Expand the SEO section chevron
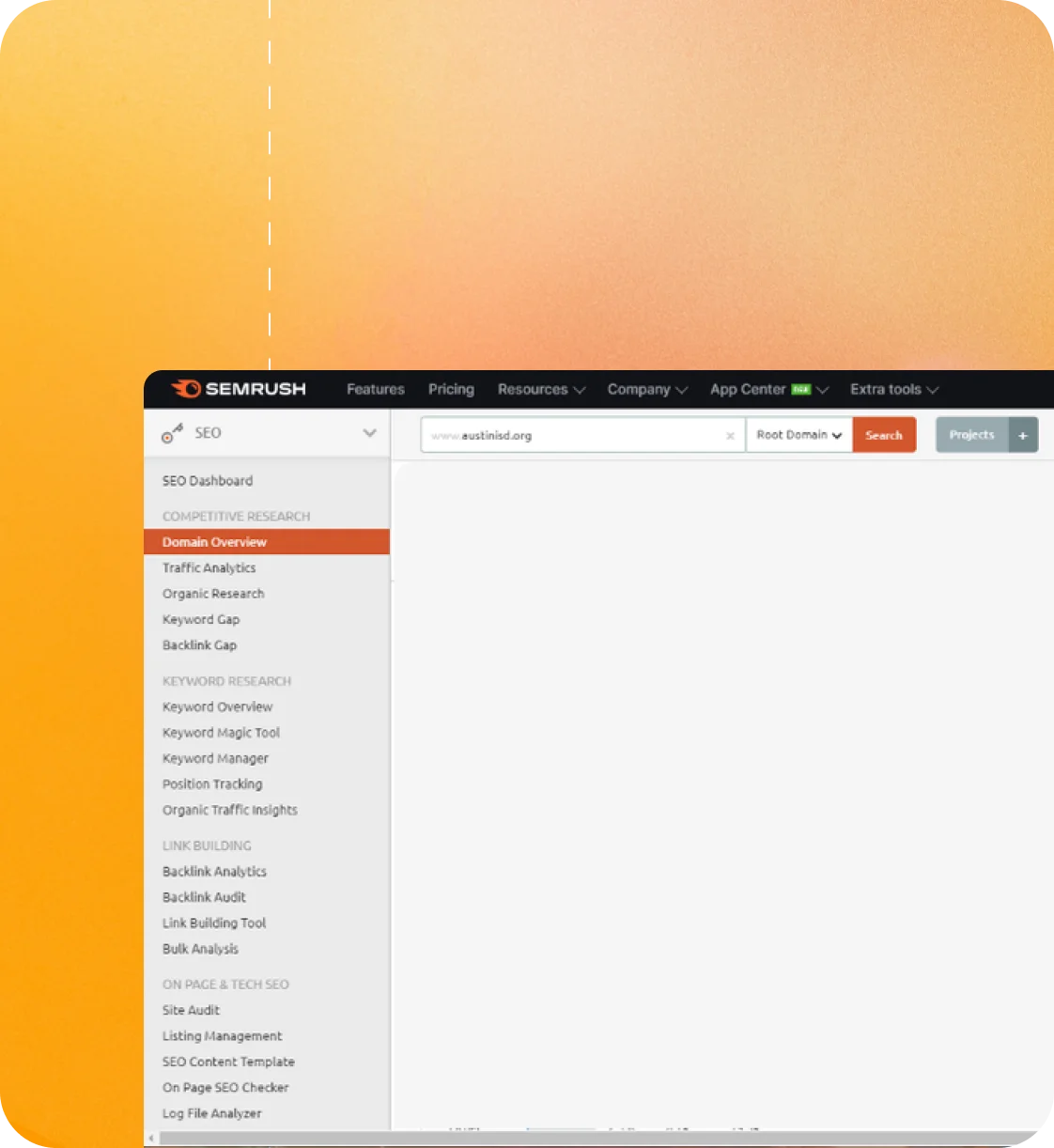Screen dimensions: 1054x1148 pyautogui.click(x=369, y=433)
